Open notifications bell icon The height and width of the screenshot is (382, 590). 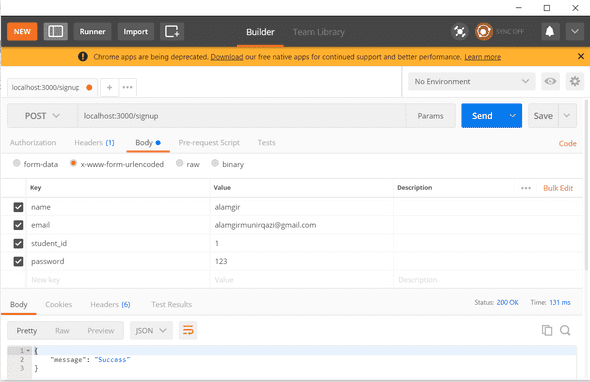[549, 31]
